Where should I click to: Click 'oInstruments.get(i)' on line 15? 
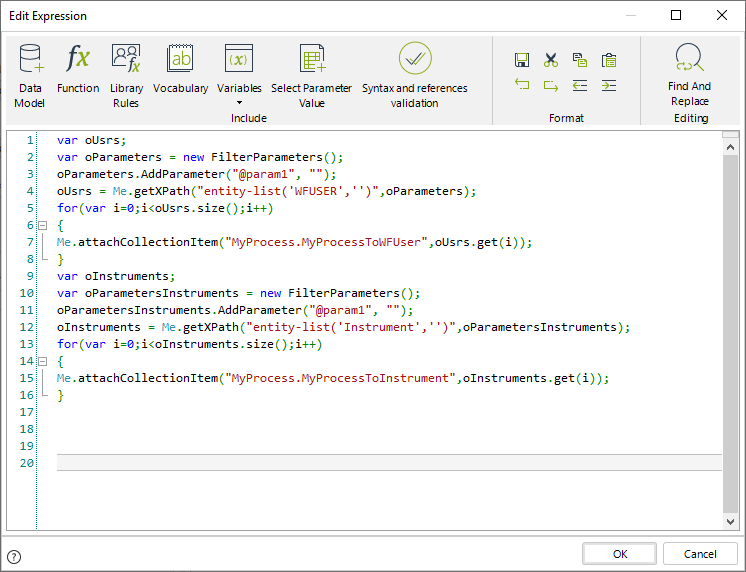pyautogui.click(x=529, y=378)
